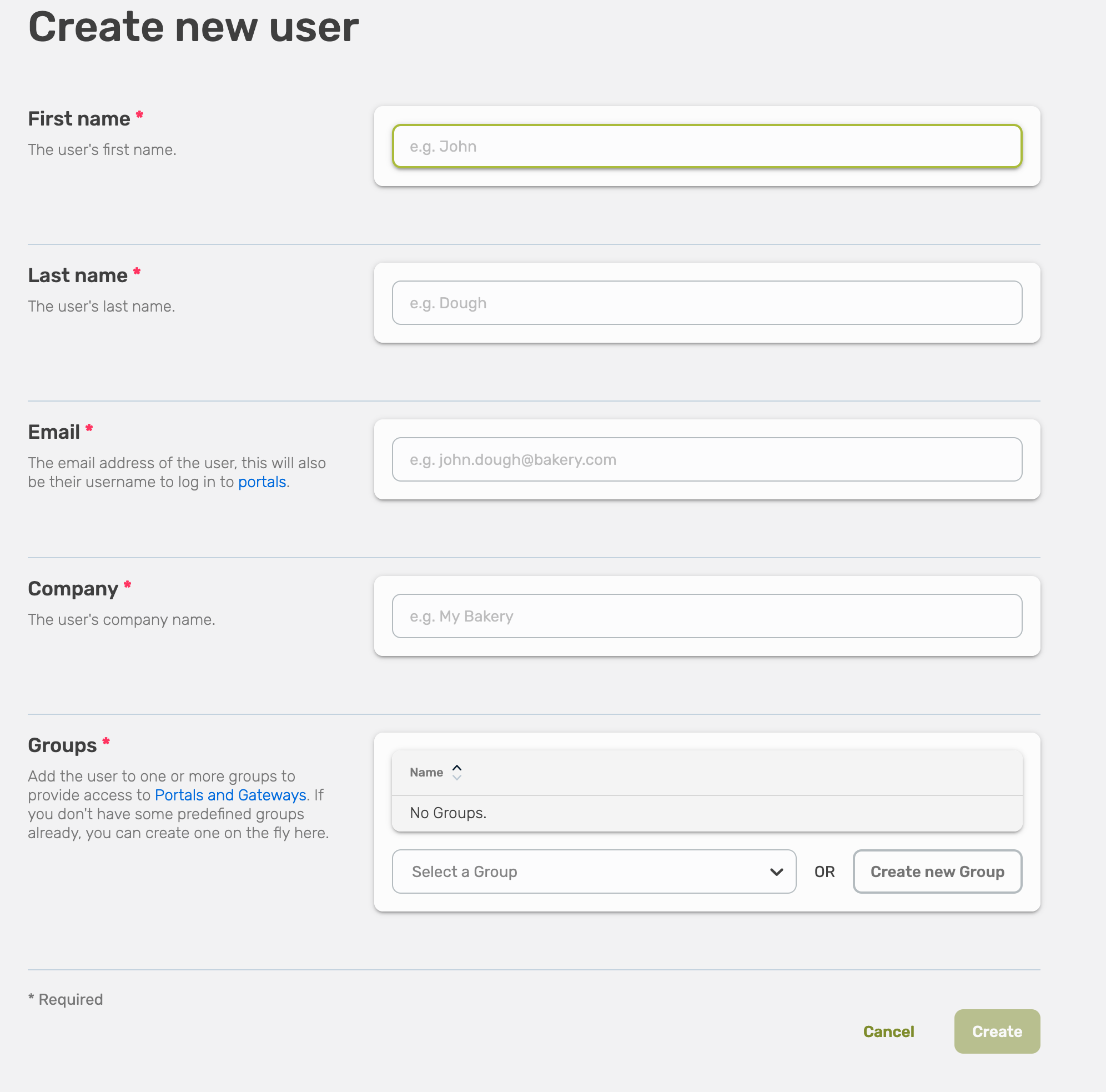Open the Select a Group dropdown

(x=594, y=871)
